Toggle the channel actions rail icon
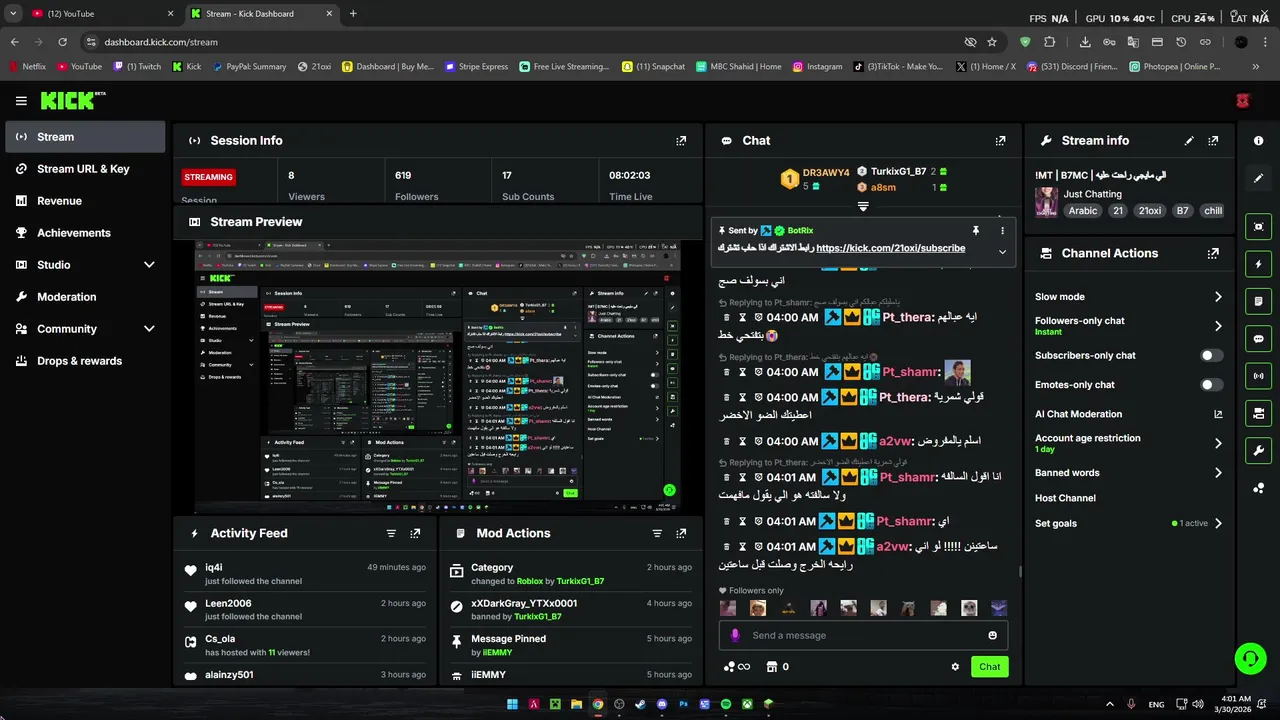 [x=1258, y=413]
